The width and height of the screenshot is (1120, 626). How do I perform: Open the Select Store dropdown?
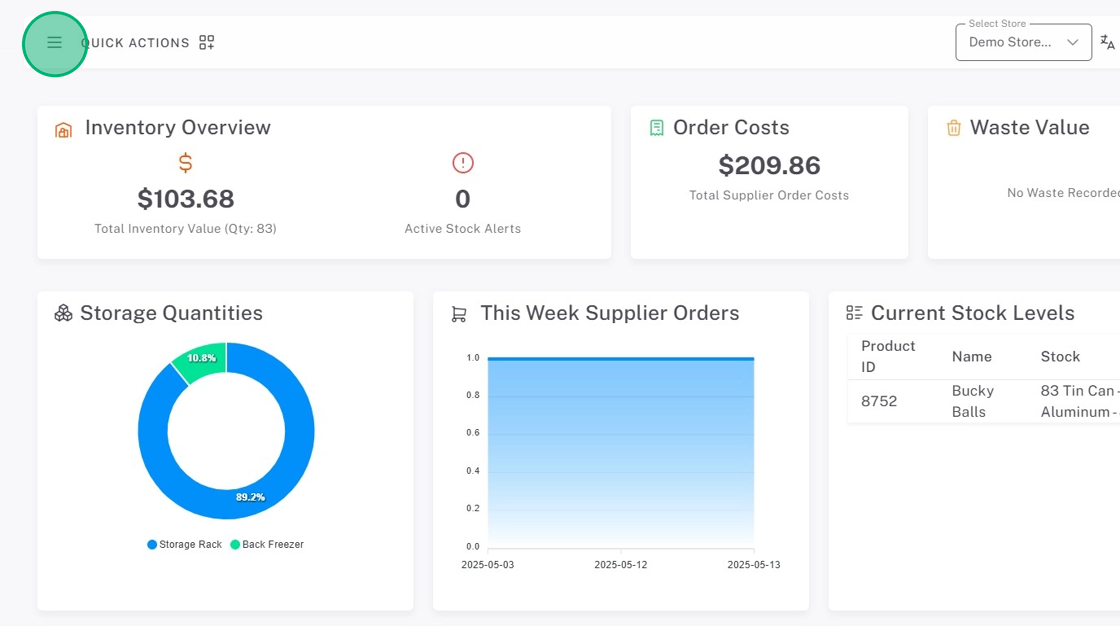pos(1010,43)
